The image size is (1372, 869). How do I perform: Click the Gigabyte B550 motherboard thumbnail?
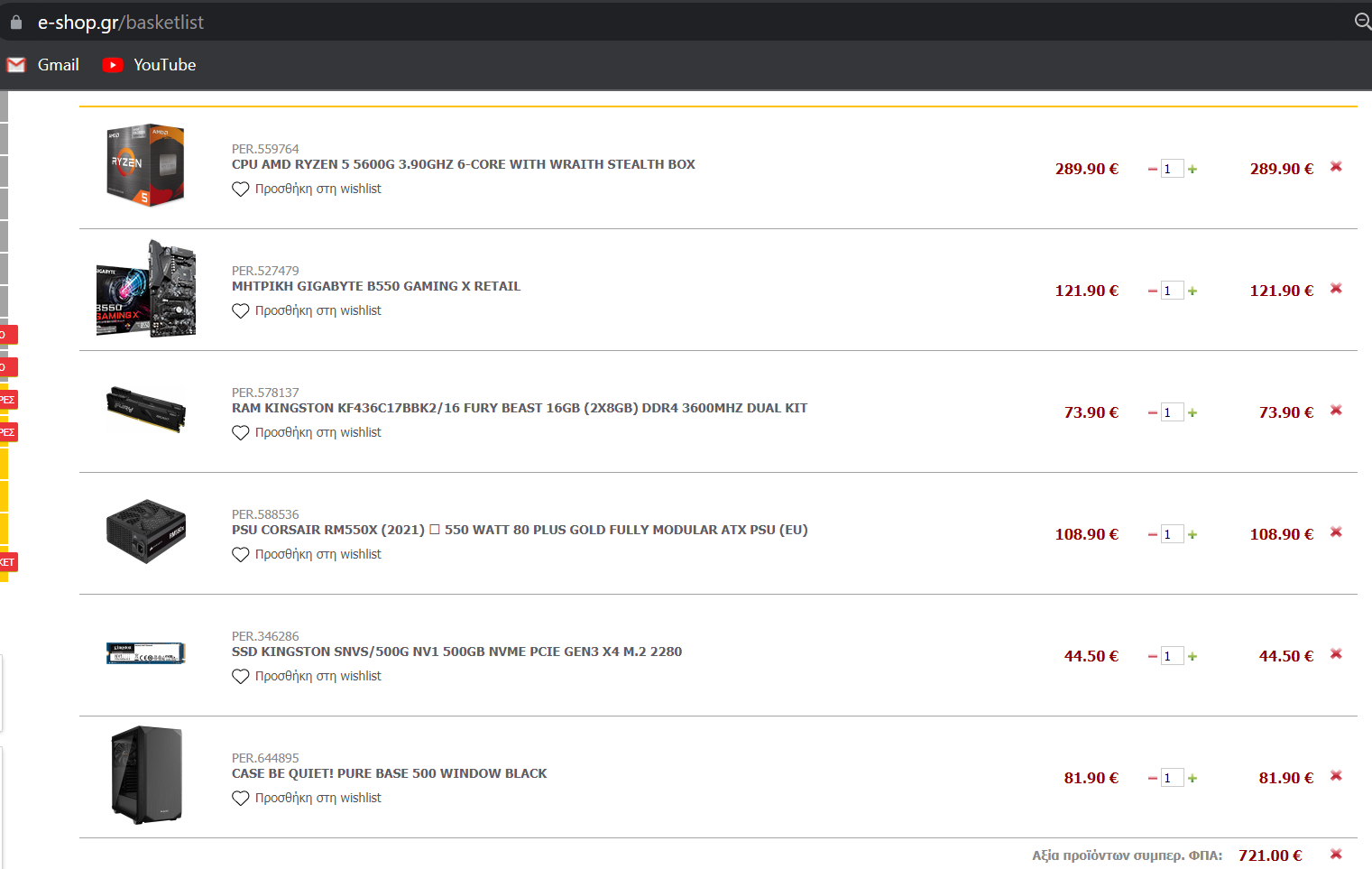(x=145, y=289)
